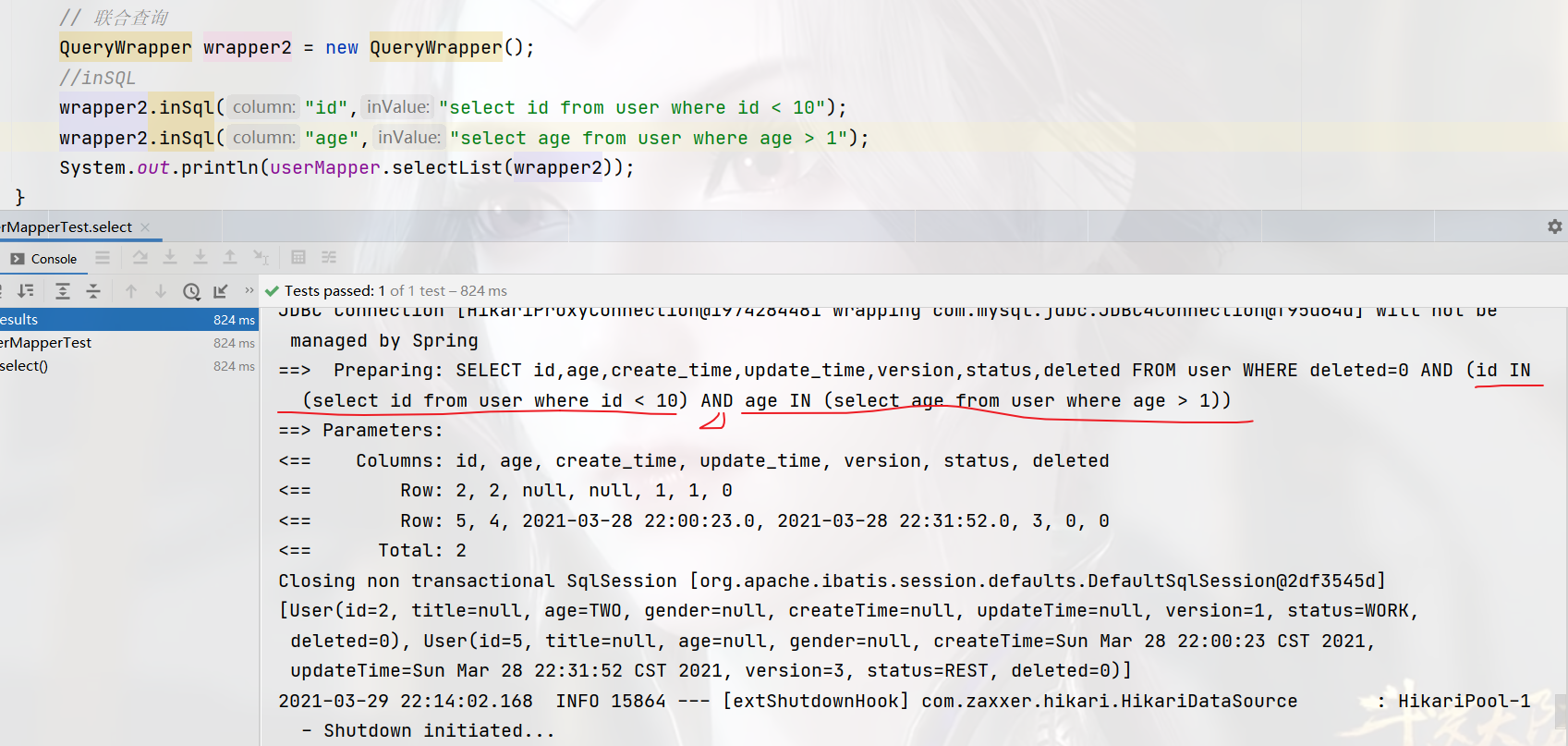This screenshot has width=1568, height=746.
Task: Open the debug layout hamburger icon beside Console
Action: point(103,258)
